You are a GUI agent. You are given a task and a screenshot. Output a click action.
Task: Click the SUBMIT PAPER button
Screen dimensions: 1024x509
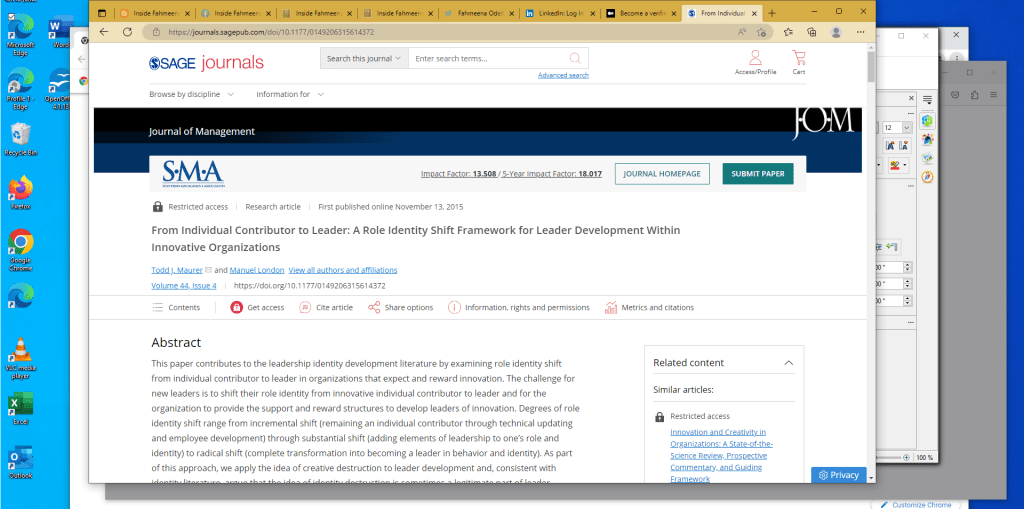[x=757, y=173]
